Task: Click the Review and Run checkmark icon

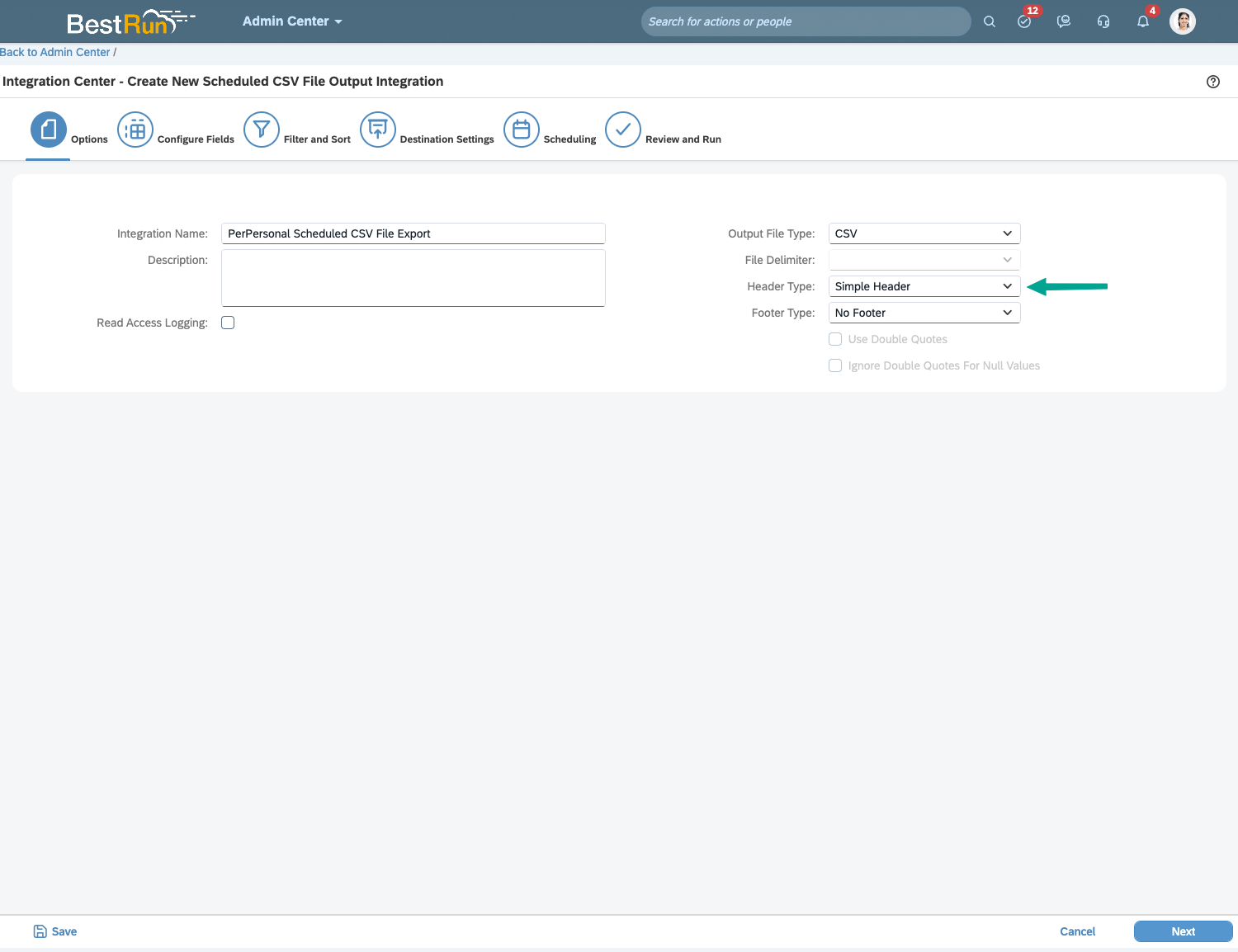Action: [623, 130]
